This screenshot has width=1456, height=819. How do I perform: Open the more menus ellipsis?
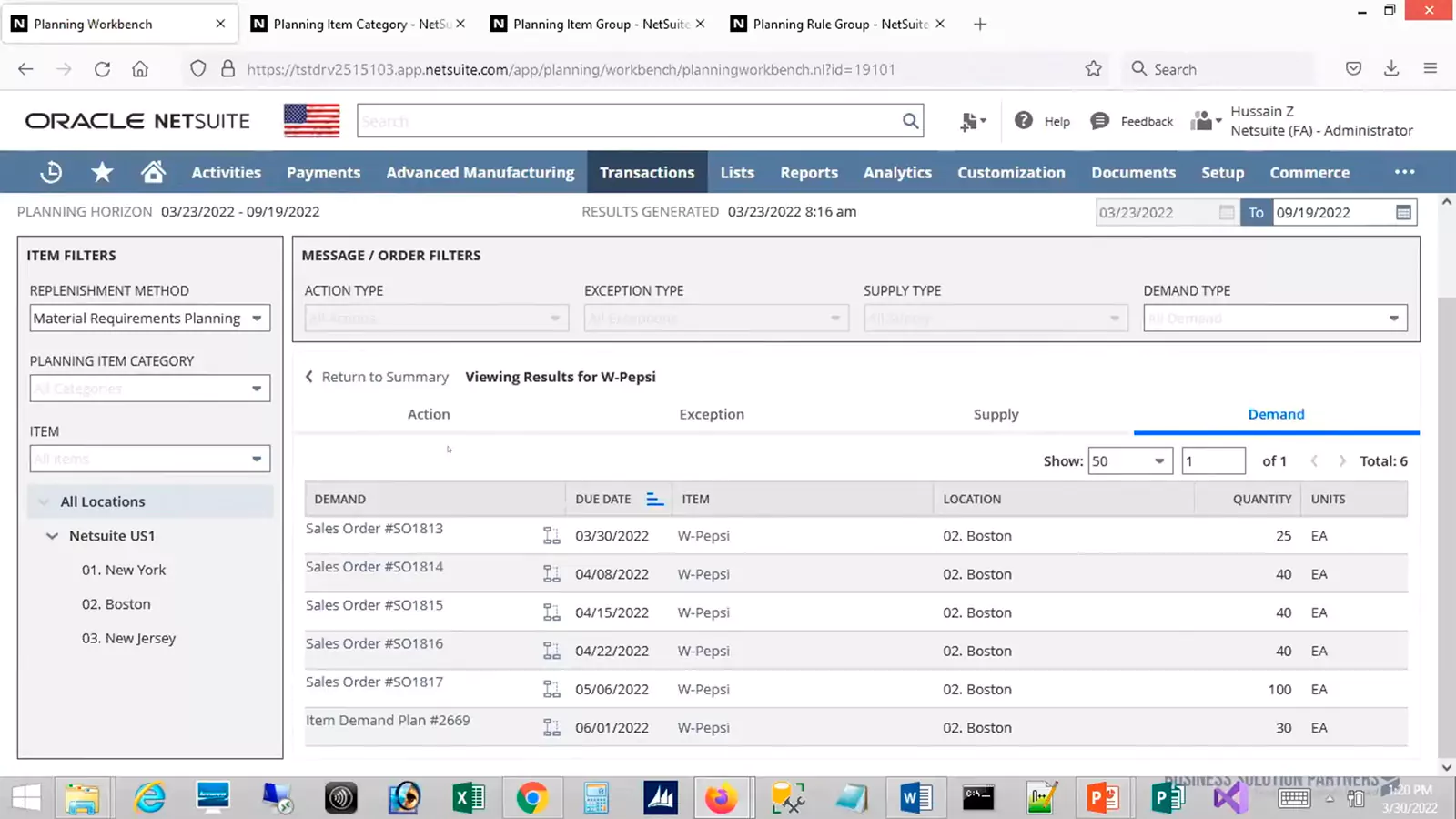click(1405, 172)
